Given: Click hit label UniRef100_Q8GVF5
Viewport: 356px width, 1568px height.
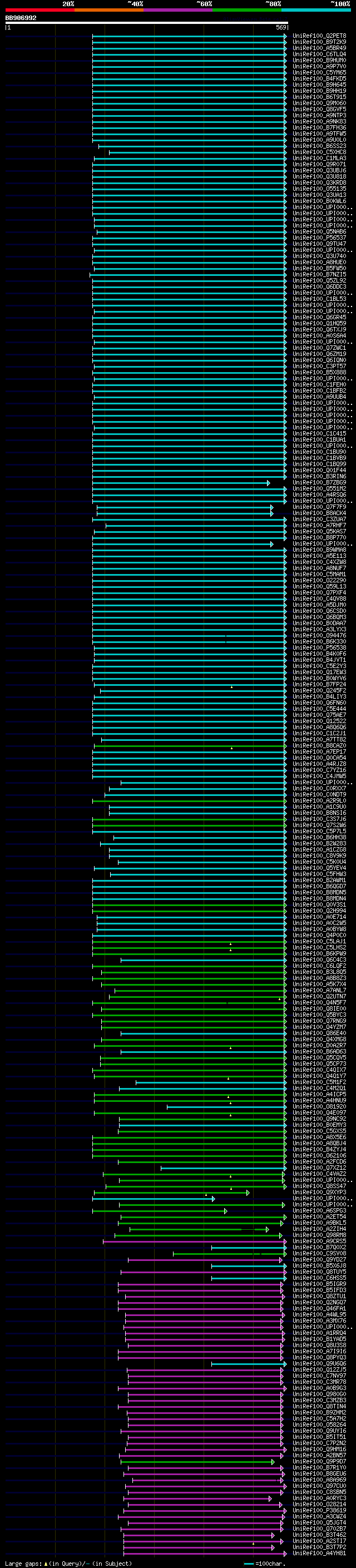Looking at the screenshot, I should coord(319,110).
